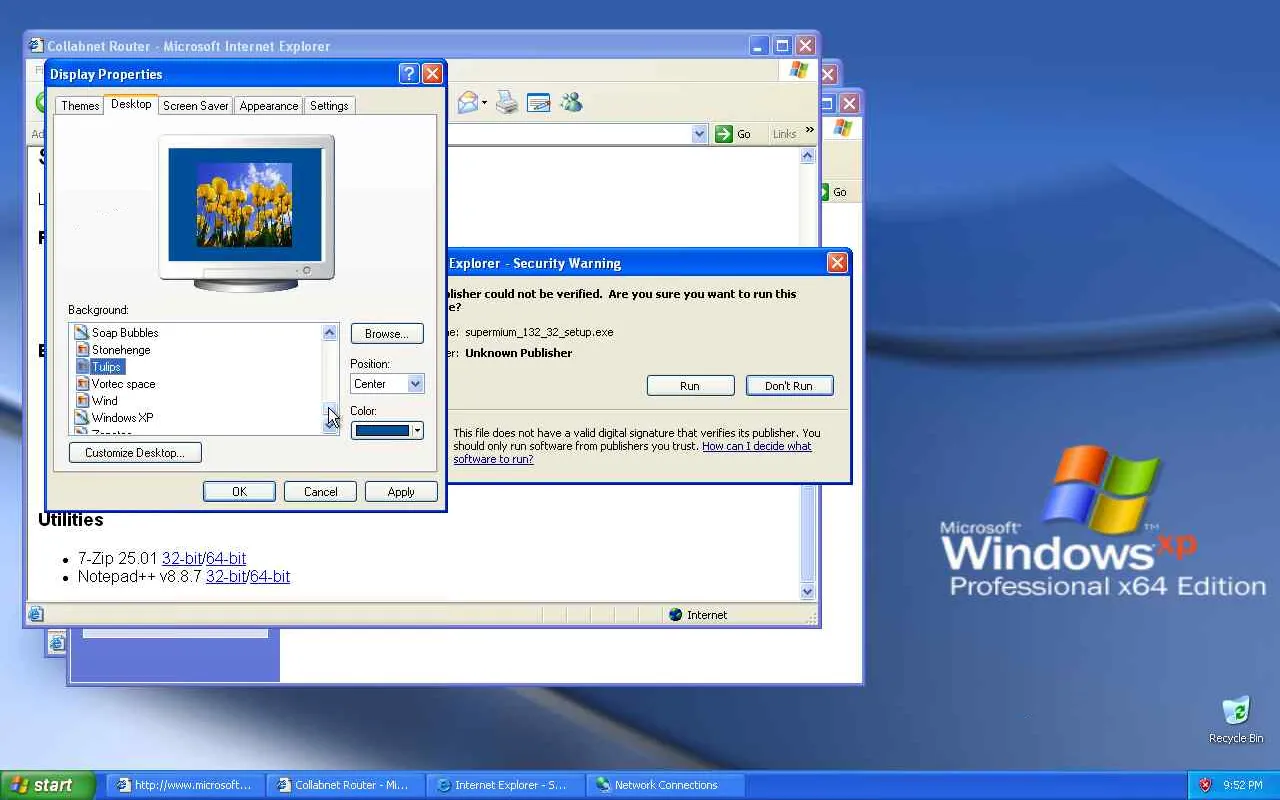Select Tulips in the background list
The height and width of the screenshot is (800, 1280).
106,367
